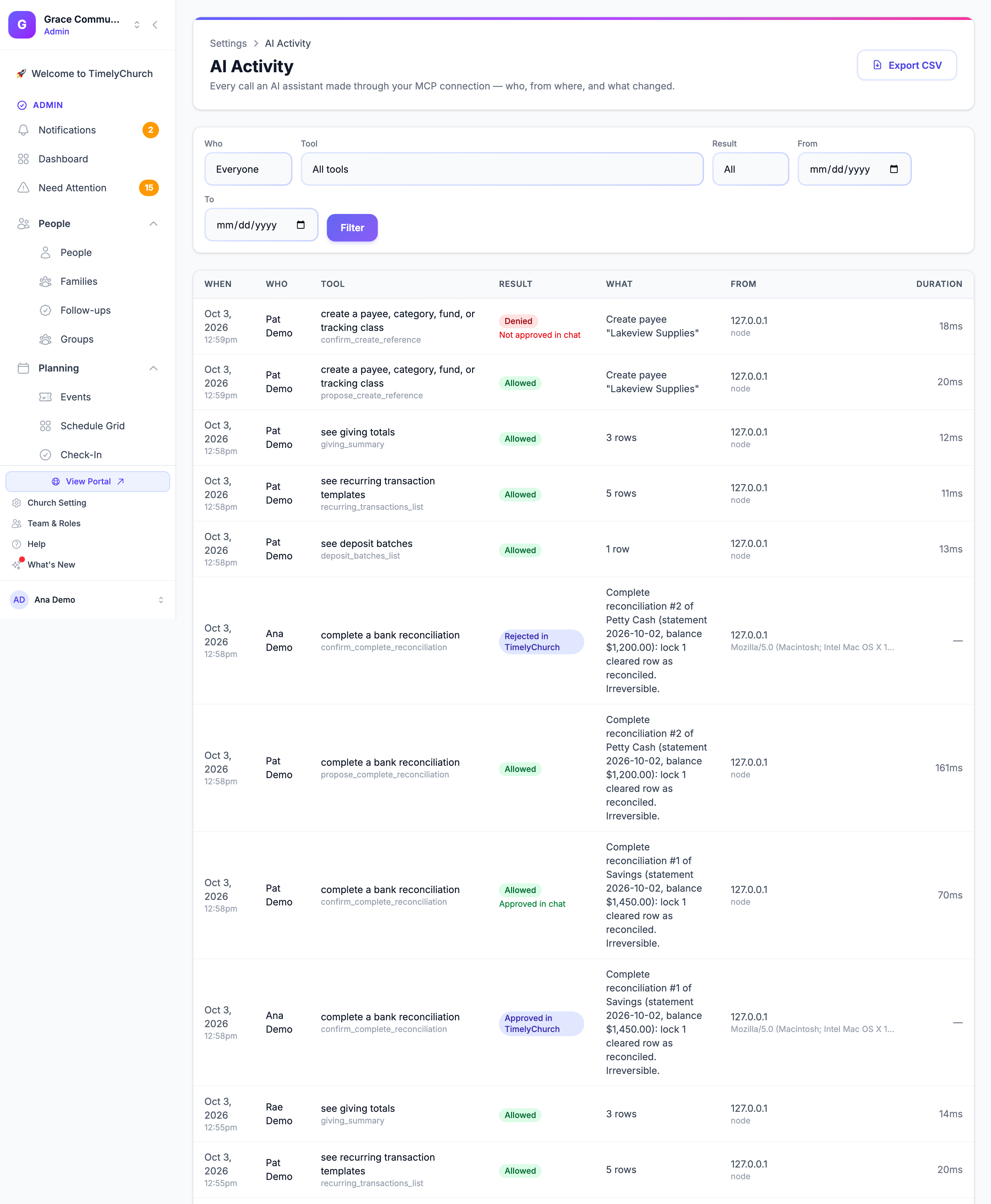Open the From date calendar picker icon
The image size is (991, 1204).
pyautogui.click(x=894, y=169)
